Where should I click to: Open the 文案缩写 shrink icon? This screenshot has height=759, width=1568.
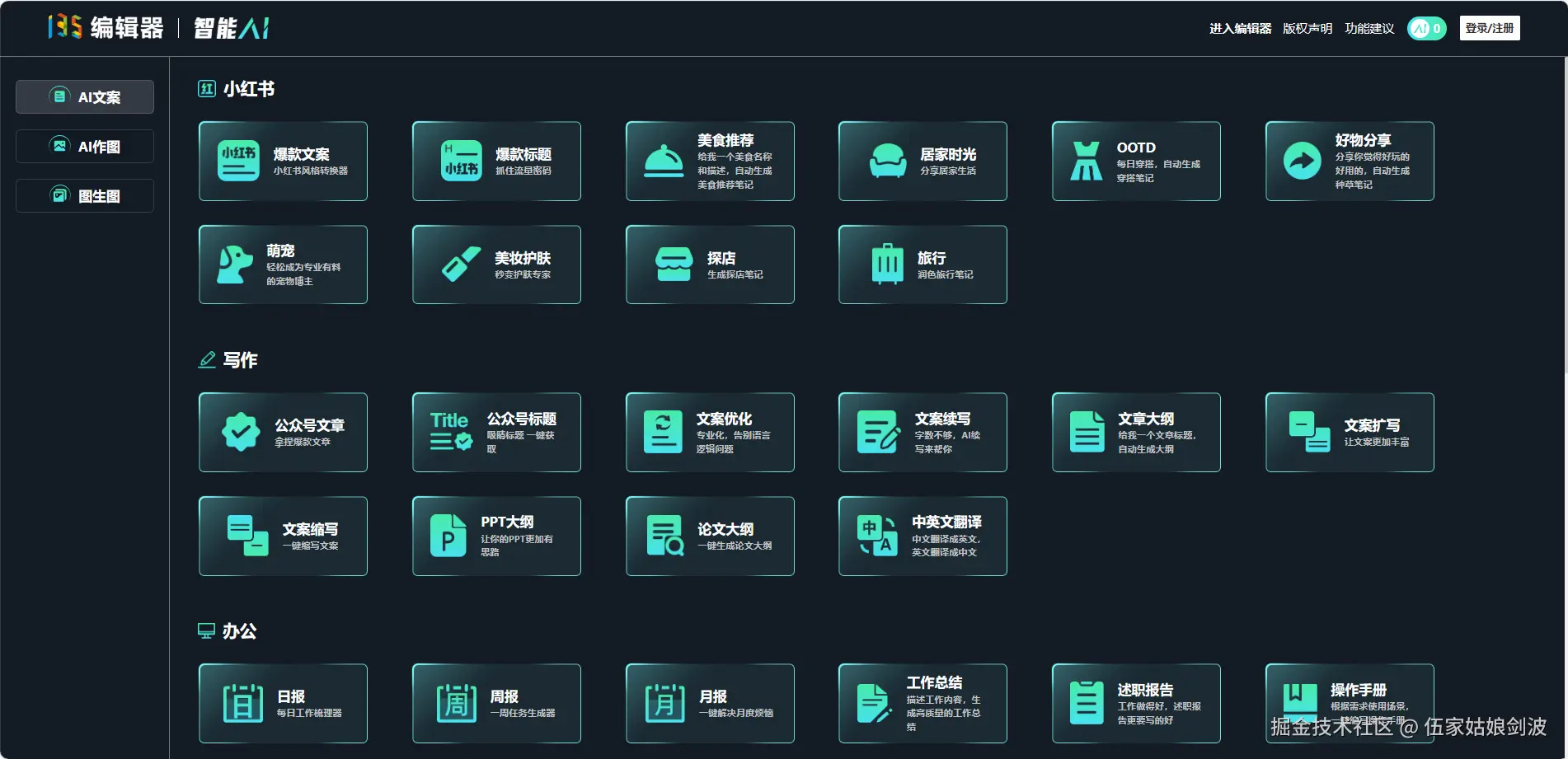[x=248, y=536]
